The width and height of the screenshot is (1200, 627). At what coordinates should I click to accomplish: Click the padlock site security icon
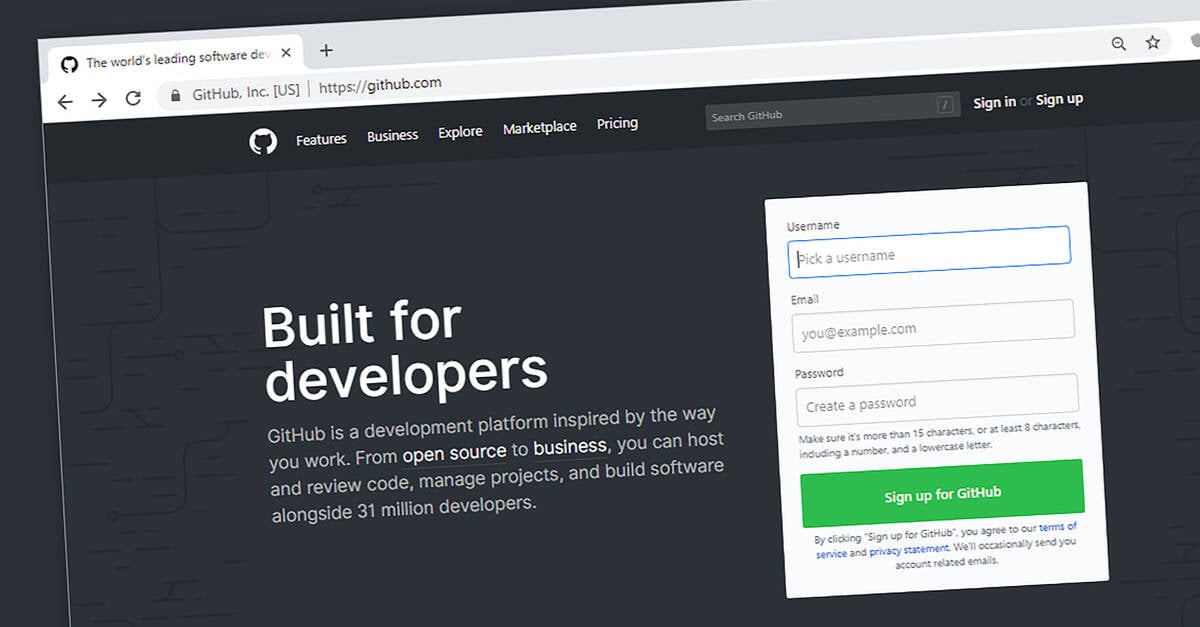click(176, 95)
